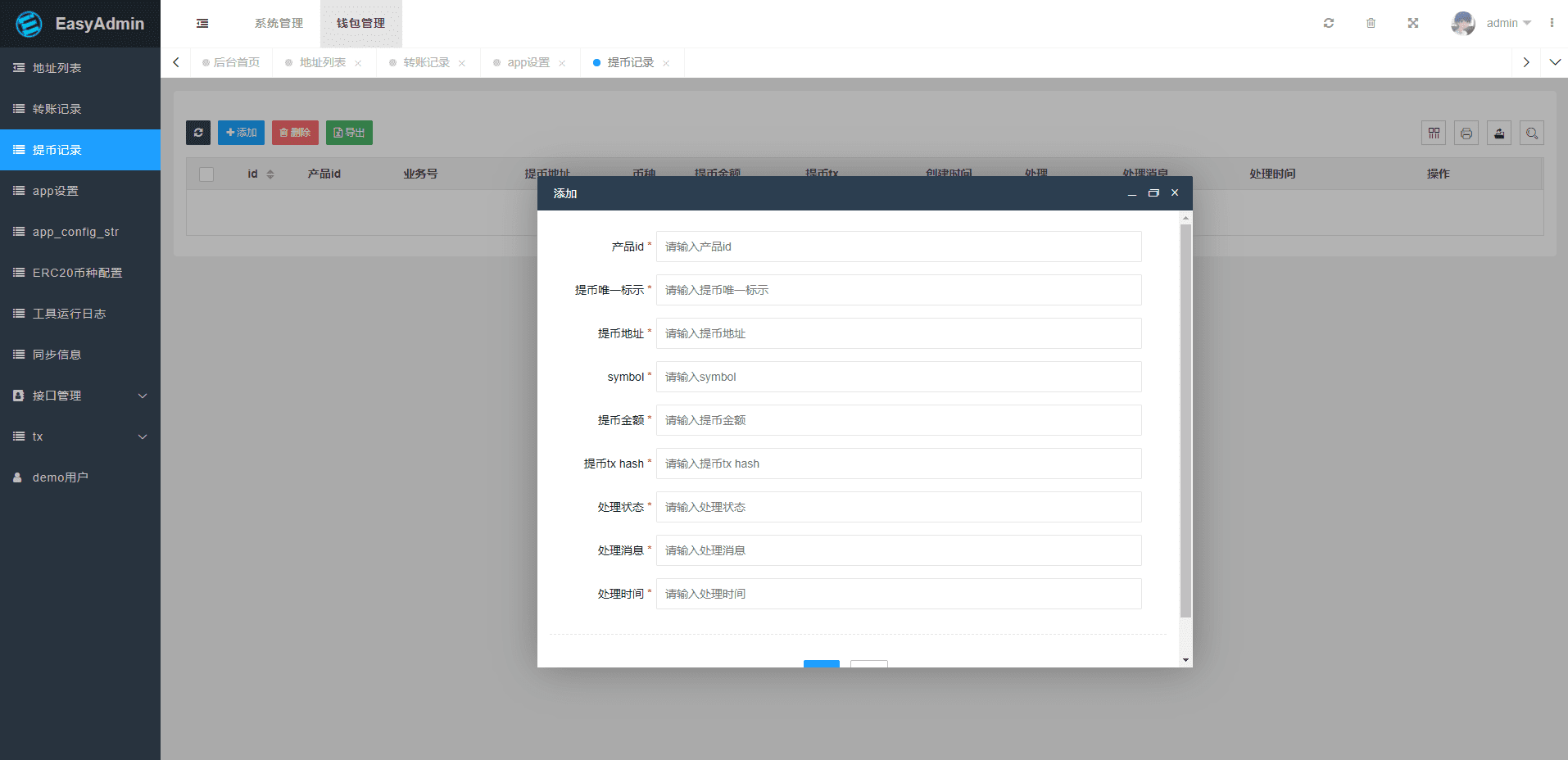Click the refresh icon in top header
The height and width of the screenshot is (760, 1568).
coord(1329,23)
